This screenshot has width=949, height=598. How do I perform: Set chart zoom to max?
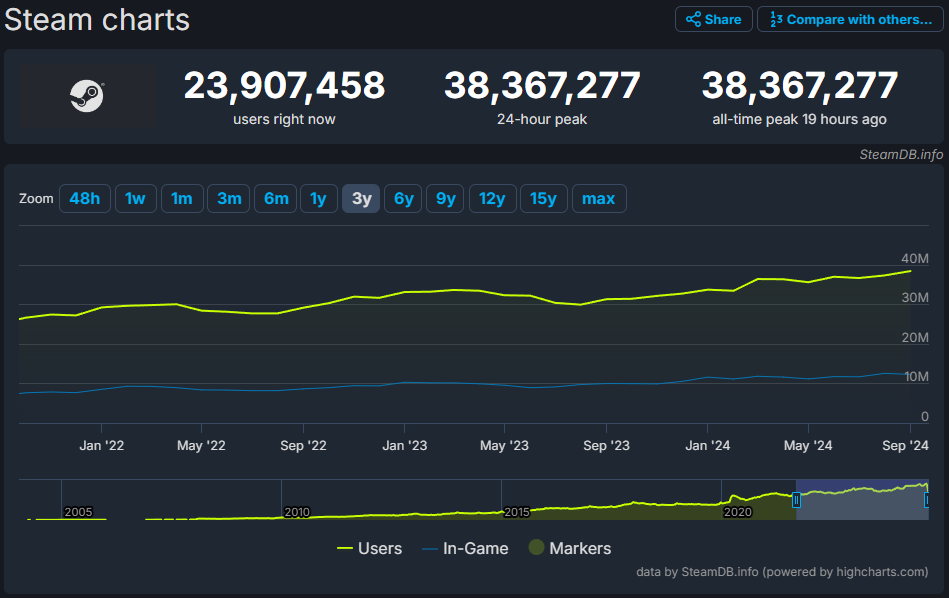pyautogui.click(x=599, y=199)
